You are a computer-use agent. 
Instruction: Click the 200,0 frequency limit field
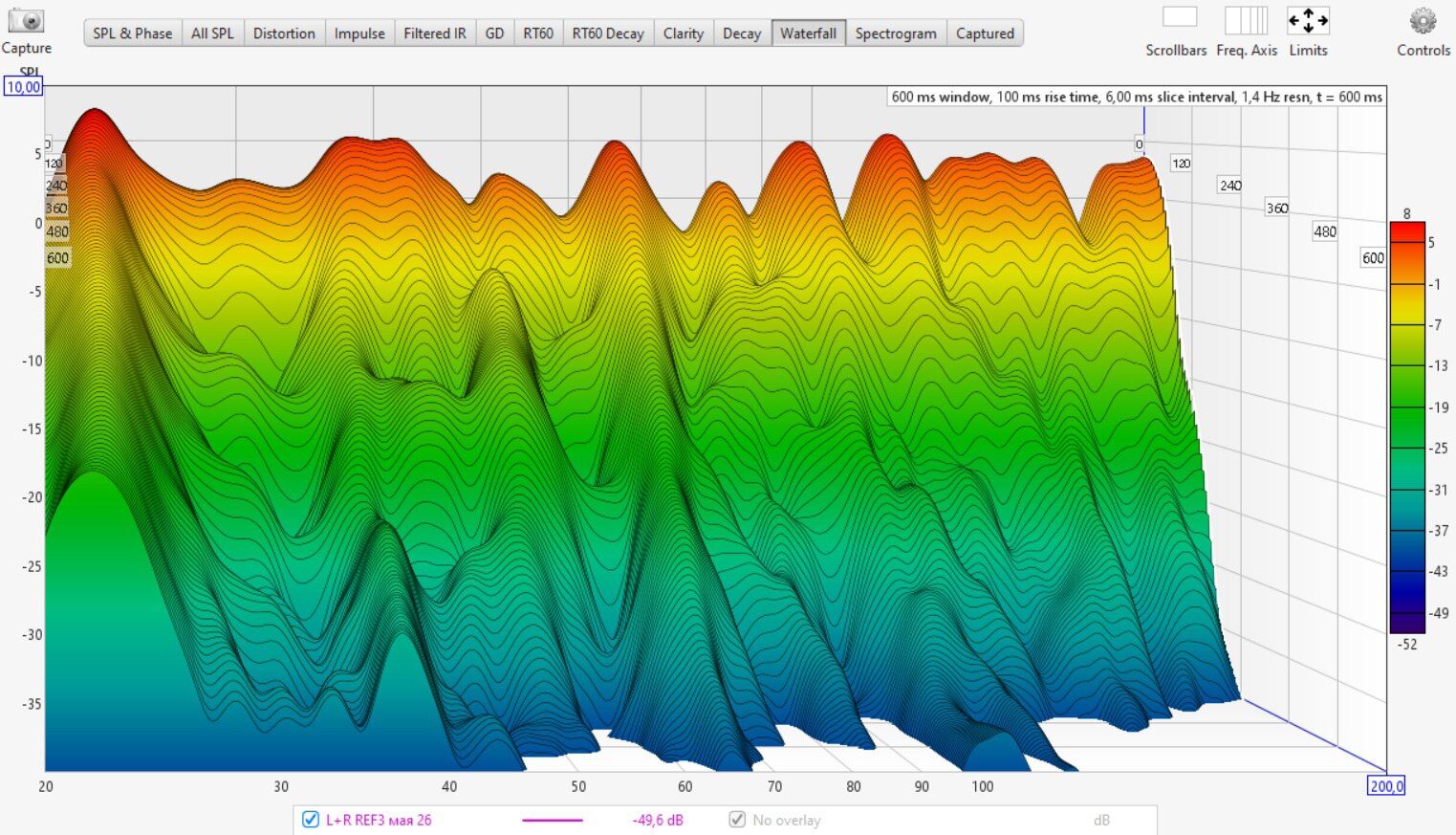(1386, 786)
